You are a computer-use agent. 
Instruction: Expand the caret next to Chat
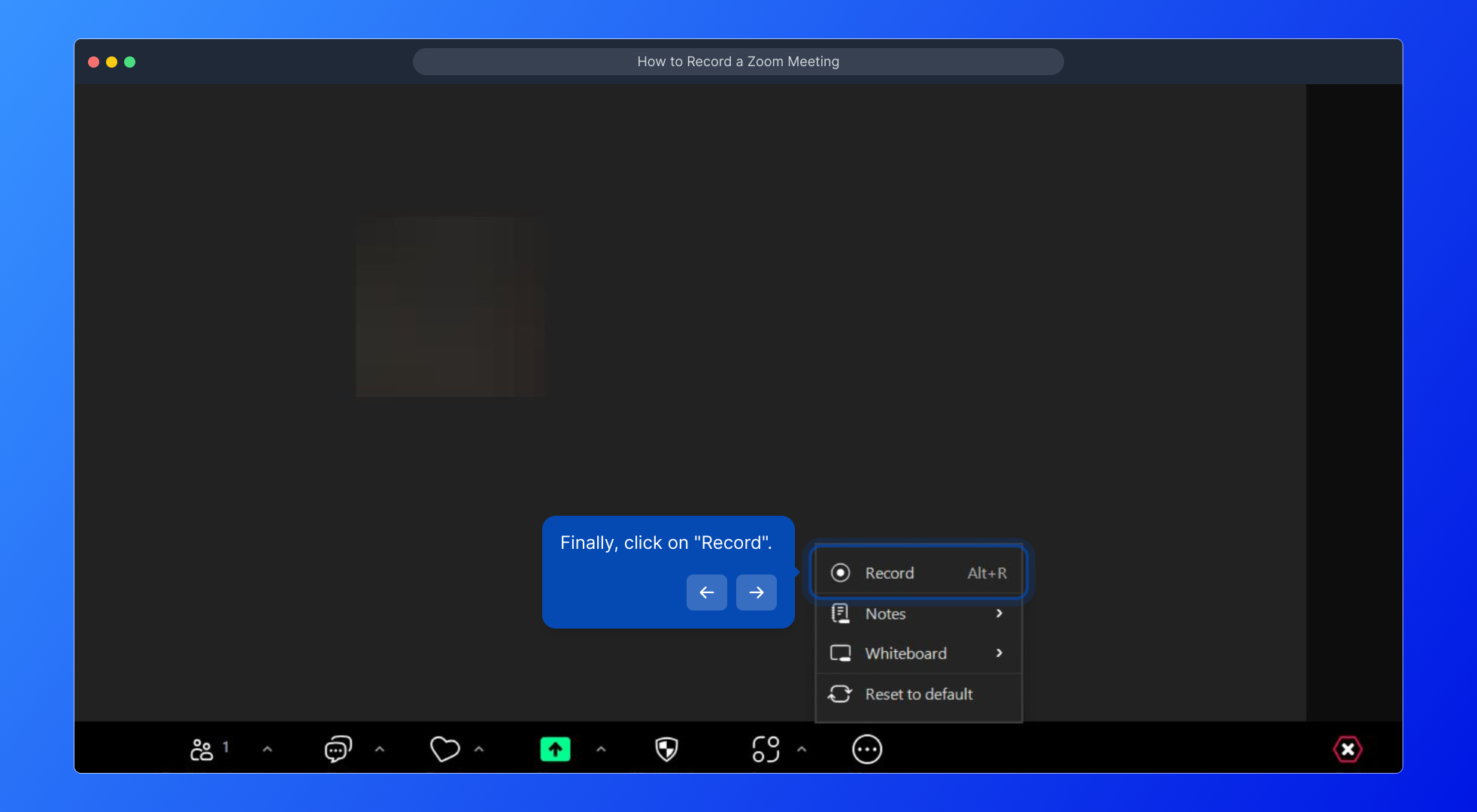380,750
